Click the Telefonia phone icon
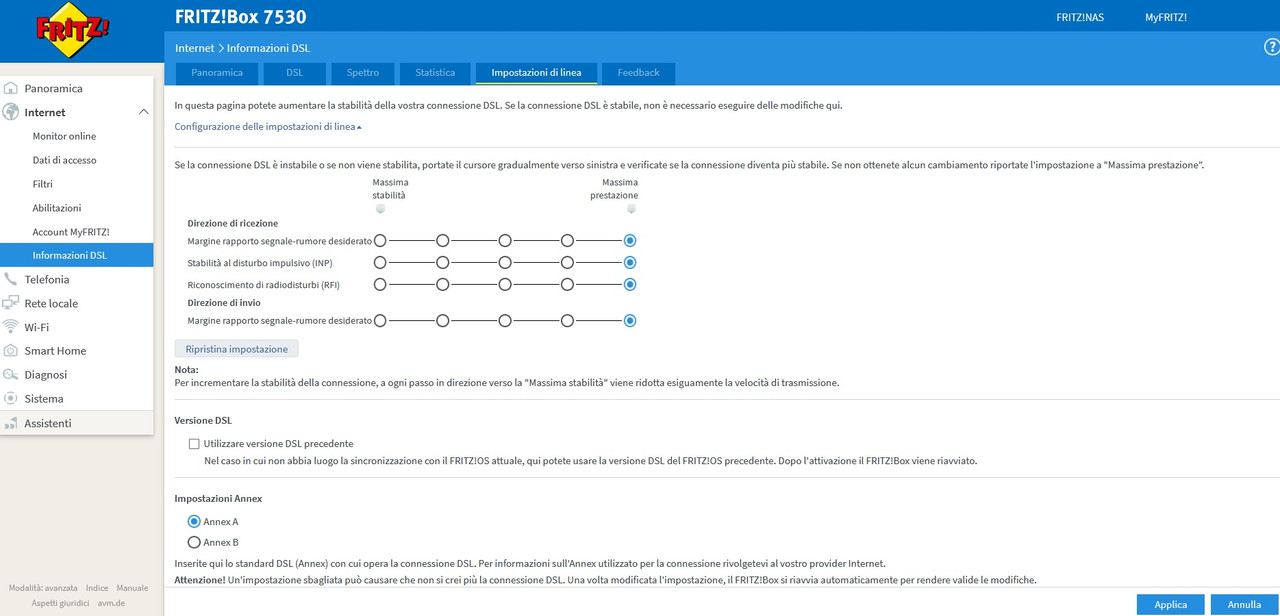This screenshot has height=616, width=1280. [x=11, y=279]
